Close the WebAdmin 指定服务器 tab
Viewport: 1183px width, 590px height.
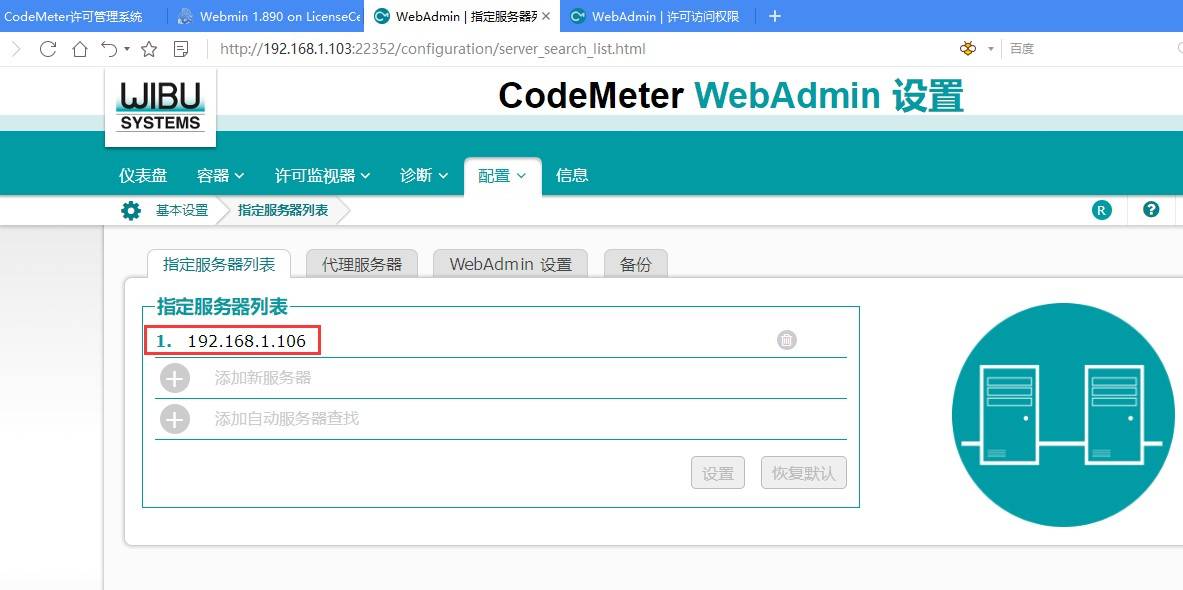(x=546, y=16)
